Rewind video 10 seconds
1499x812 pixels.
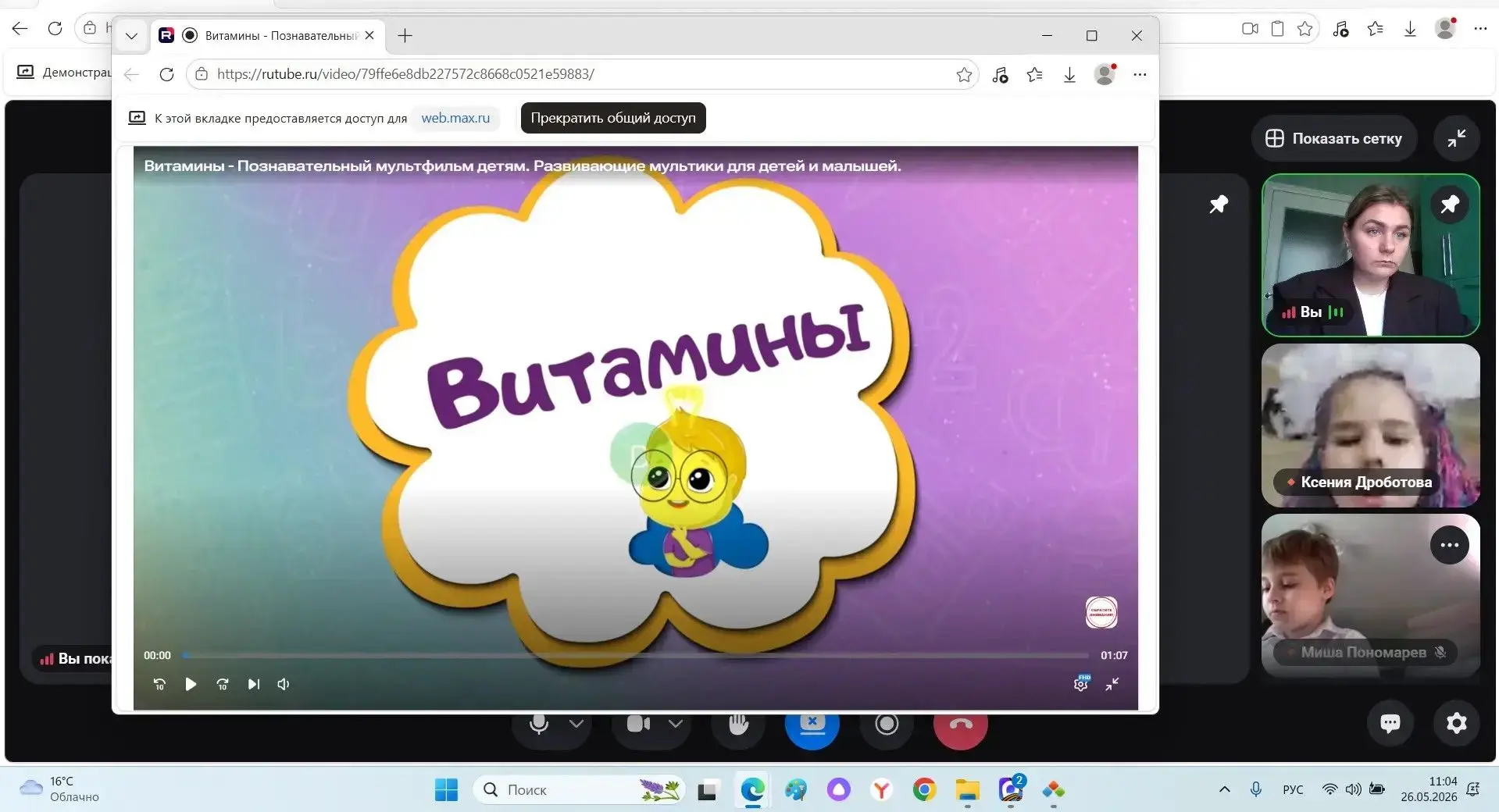point(159,684)
